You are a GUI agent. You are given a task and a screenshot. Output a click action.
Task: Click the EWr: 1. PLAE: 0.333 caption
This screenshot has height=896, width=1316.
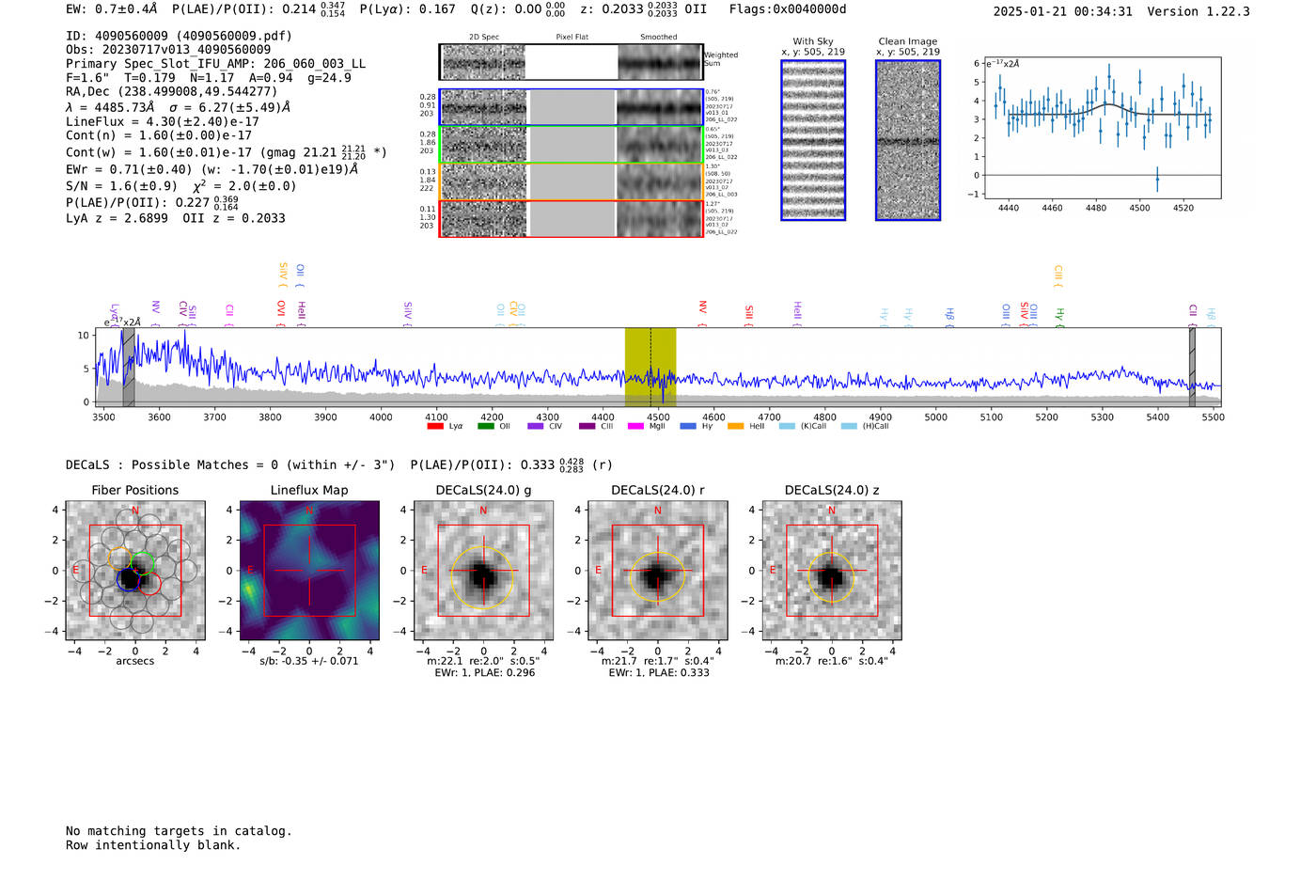pos(658,673)
